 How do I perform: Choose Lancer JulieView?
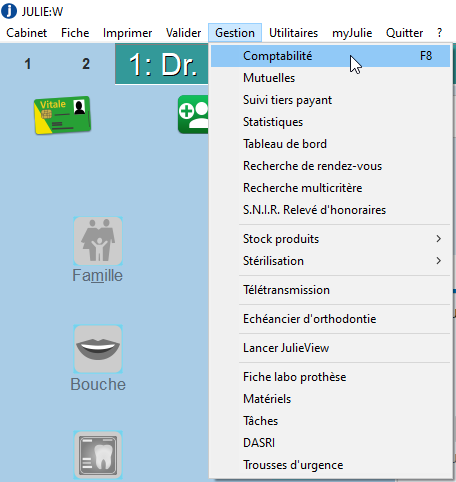point(330,348)
